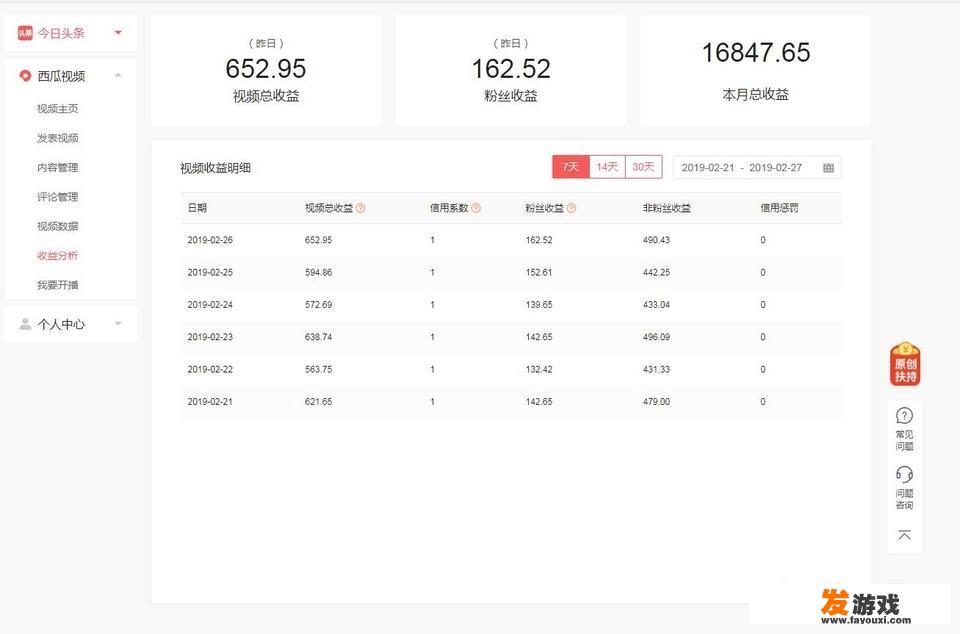Image resolution: width=960 pixels, height=634 pixels.
Task: Click the non-fan revenue value 433.04
Action: pyautogui.click(x=656, y=305)
